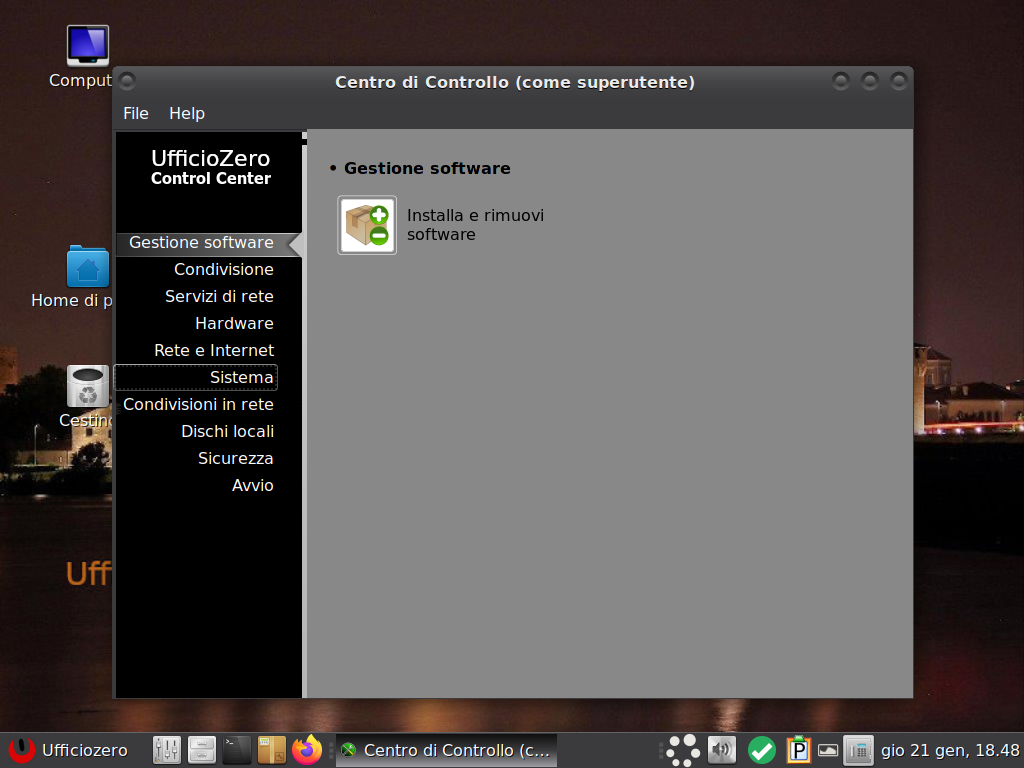Screen dimensions: 1024x768
Task: Open the Cestino trash desktop icon
Action: [x=88, y=387]
